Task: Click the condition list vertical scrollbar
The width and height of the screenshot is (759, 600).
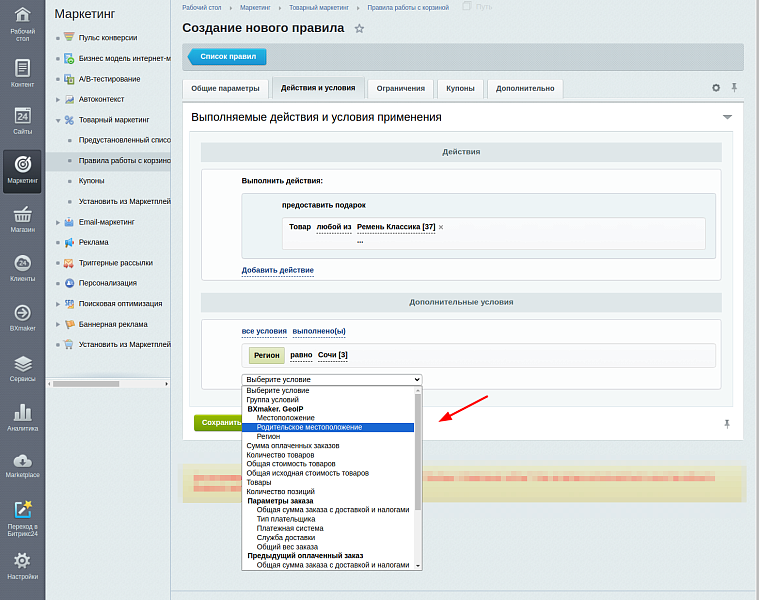Action: pyautogui.click(x=418, y=450)
